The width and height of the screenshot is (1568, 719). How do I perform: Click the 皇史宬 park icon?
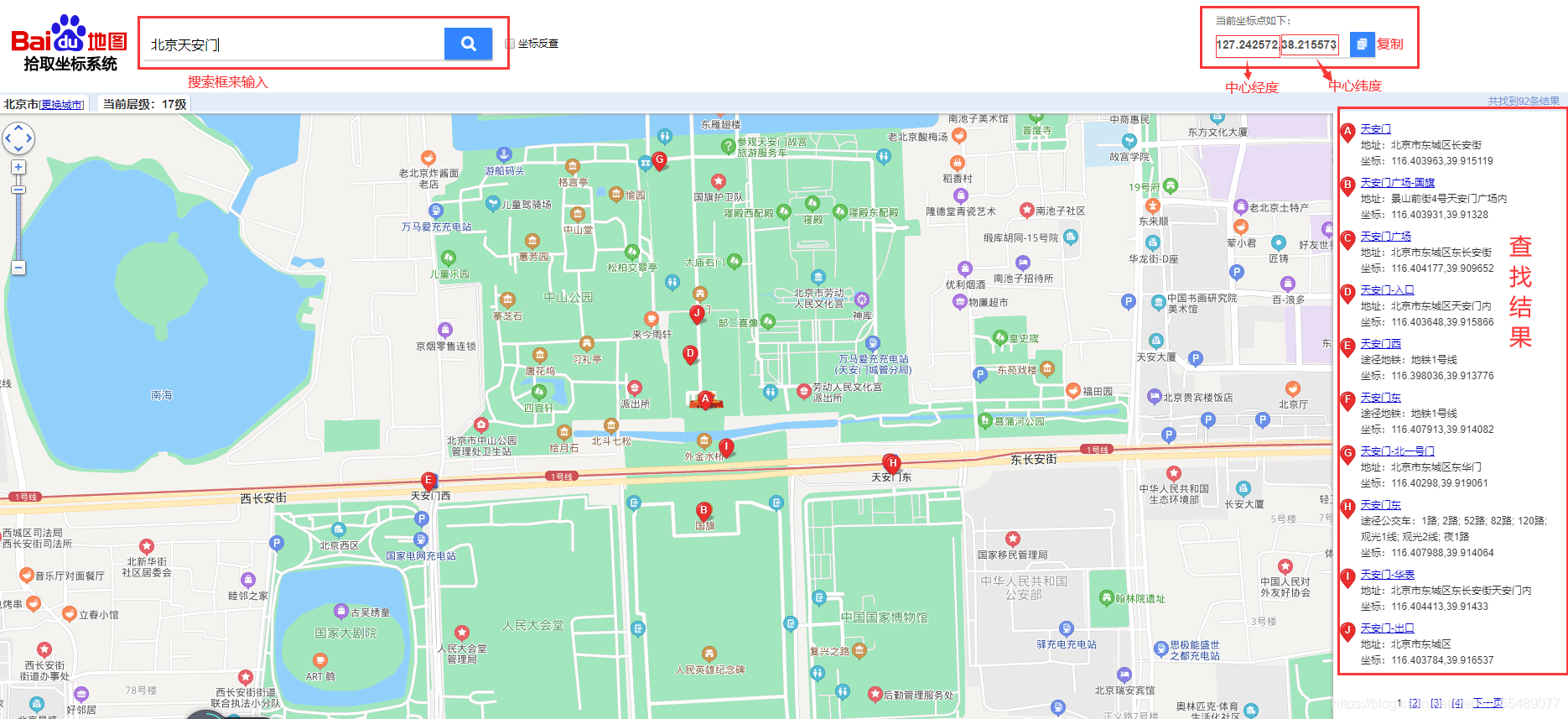999,337
